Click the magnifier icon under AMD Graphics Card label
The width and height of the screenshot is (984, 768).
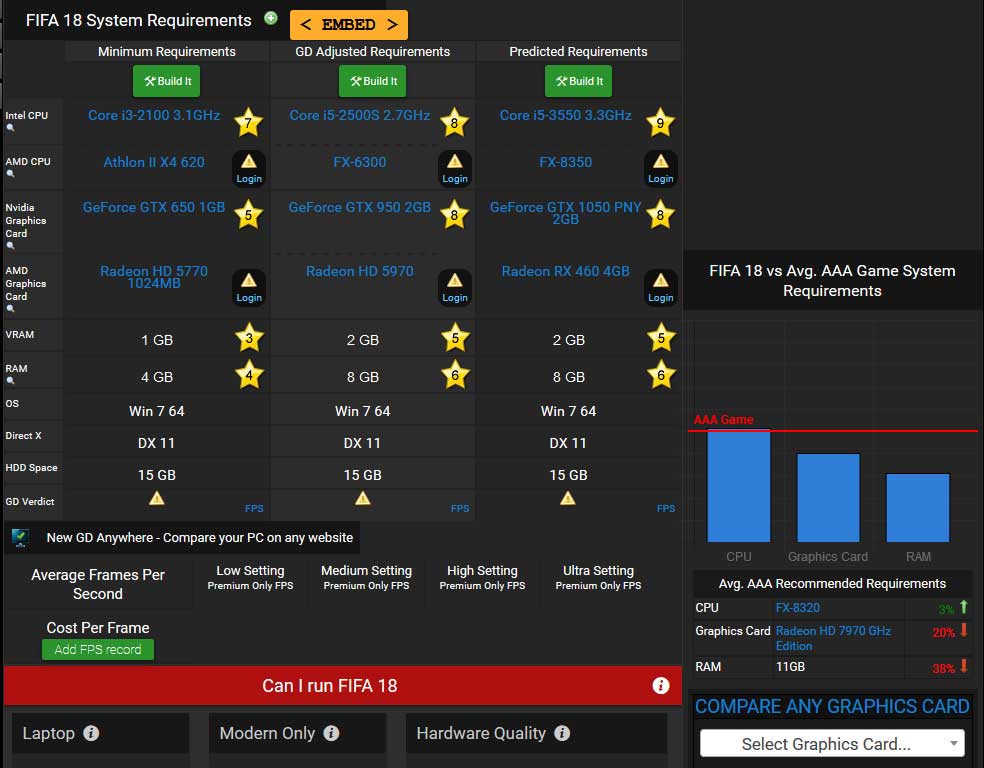click(10, 309)
